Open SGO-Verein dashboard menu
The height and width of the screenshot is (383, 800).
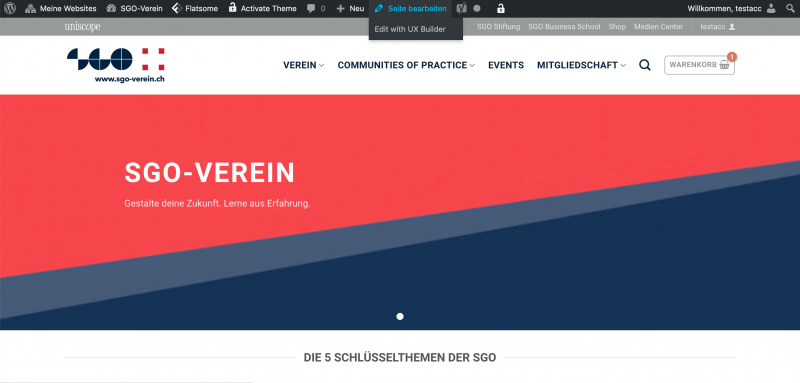click(x=134, y=8)
